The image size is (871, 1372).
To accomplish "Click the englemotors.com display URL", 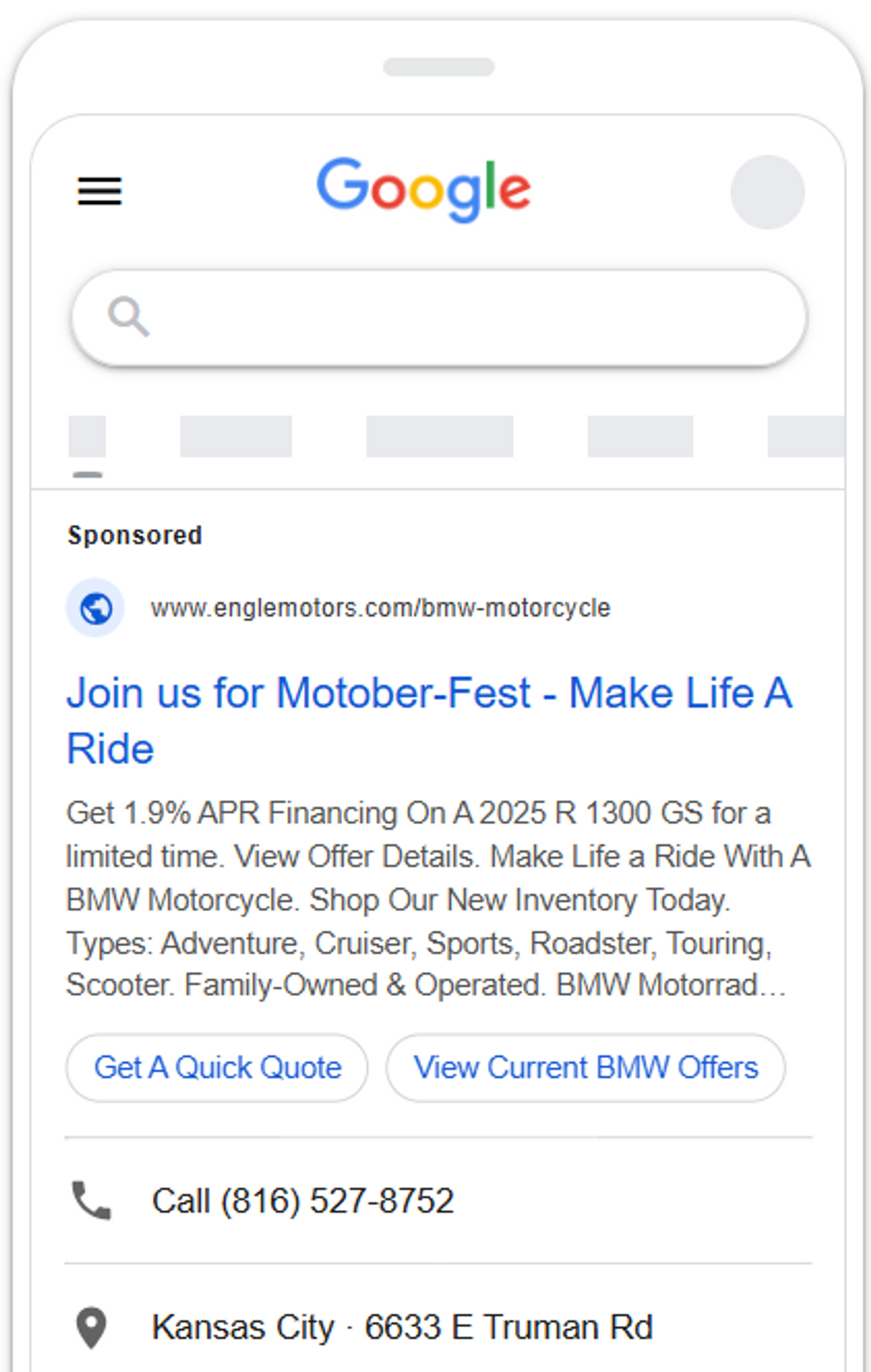I will pos(380,608).
